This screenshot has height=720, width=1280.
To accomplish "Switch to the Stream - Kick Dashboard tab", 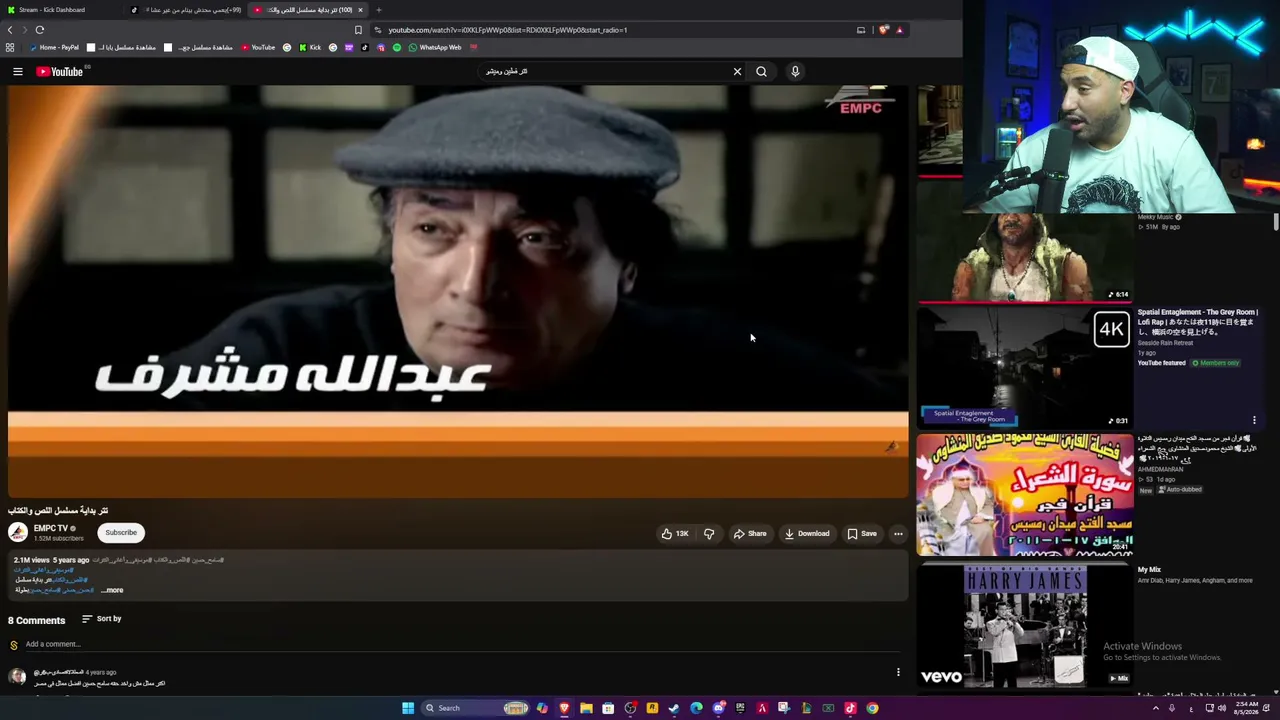I will coord(60,10).
